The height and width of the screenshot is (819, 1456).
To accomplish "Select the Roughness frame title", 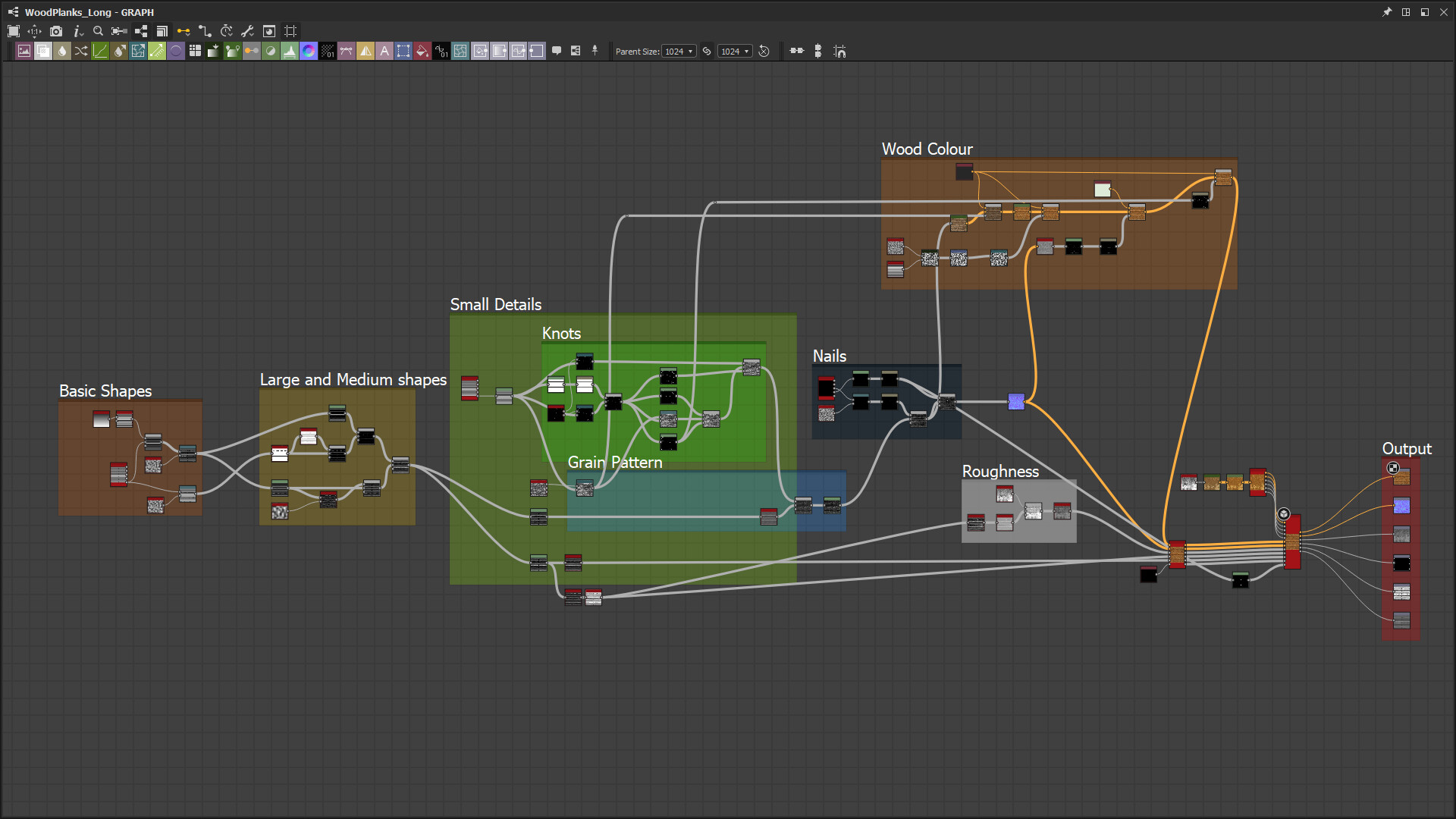I will 1000,471.
